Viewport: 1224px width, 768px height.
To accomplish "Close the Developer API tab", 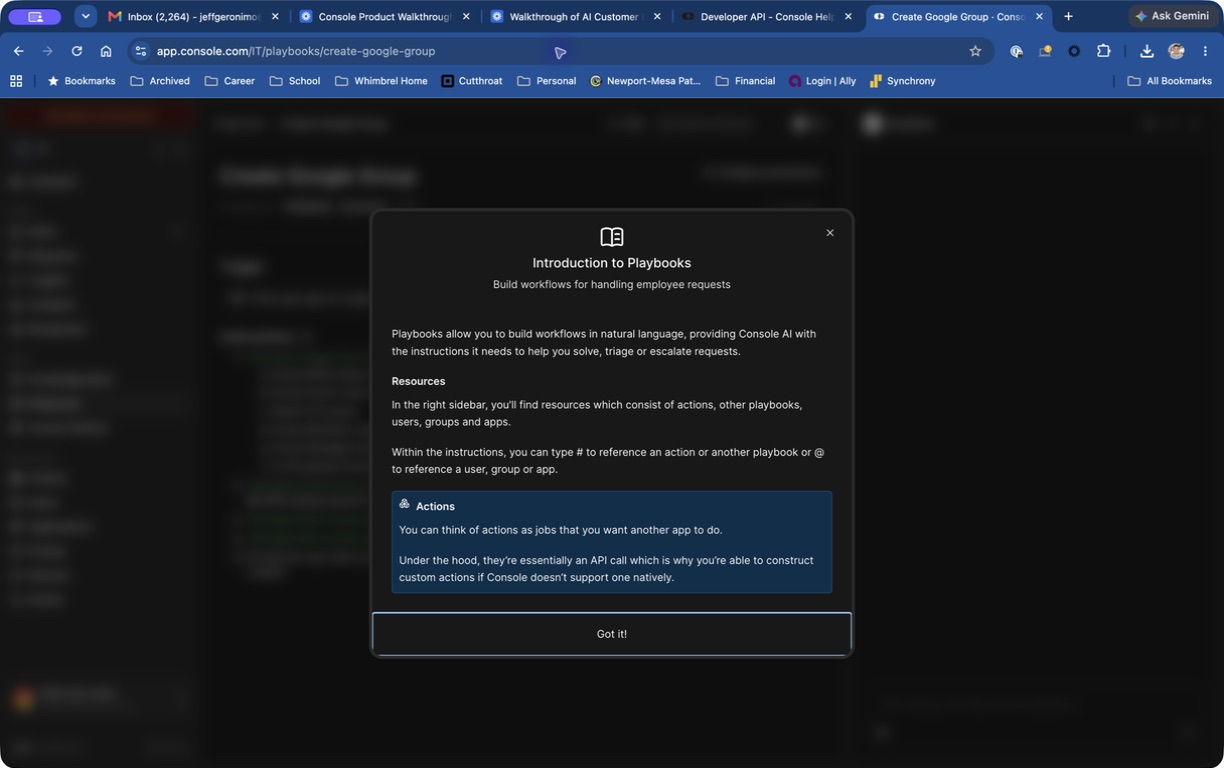I will [848, 17].
